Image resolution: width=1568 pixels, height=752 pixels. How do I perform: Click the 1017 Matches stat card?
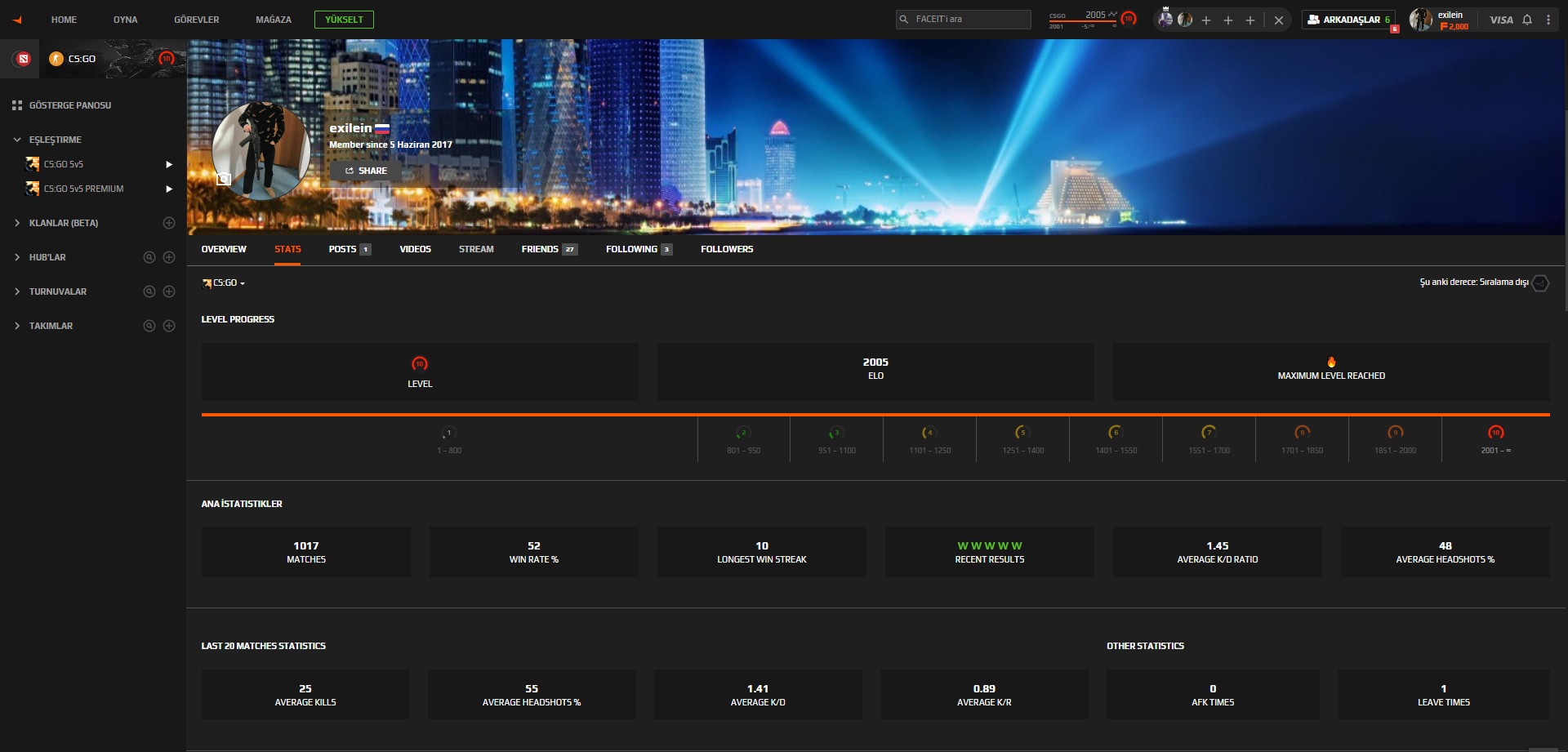click(306, 552)
